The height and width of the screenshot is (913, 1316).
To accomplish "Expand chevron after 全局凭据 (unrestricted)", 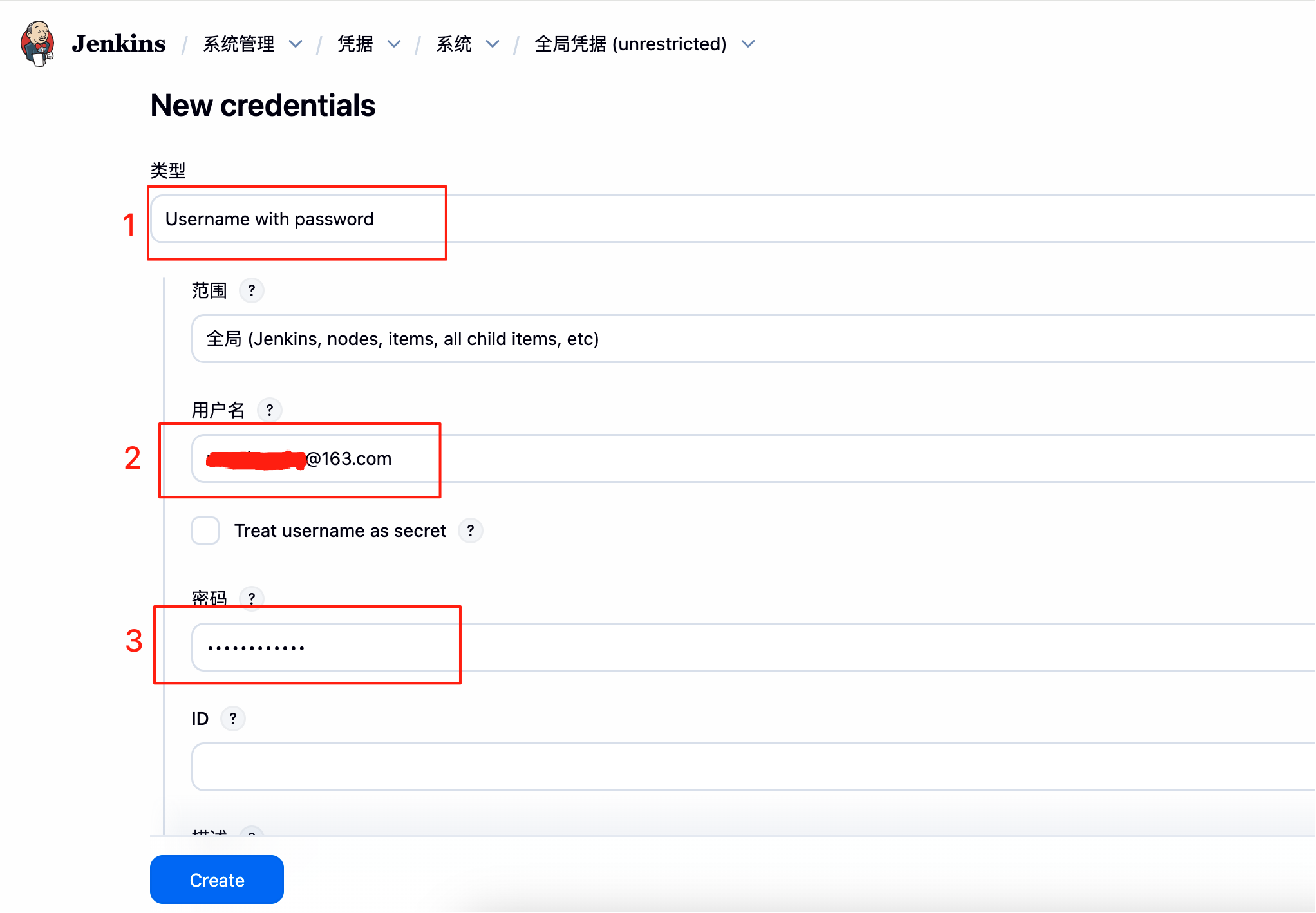I will point(748,44).
